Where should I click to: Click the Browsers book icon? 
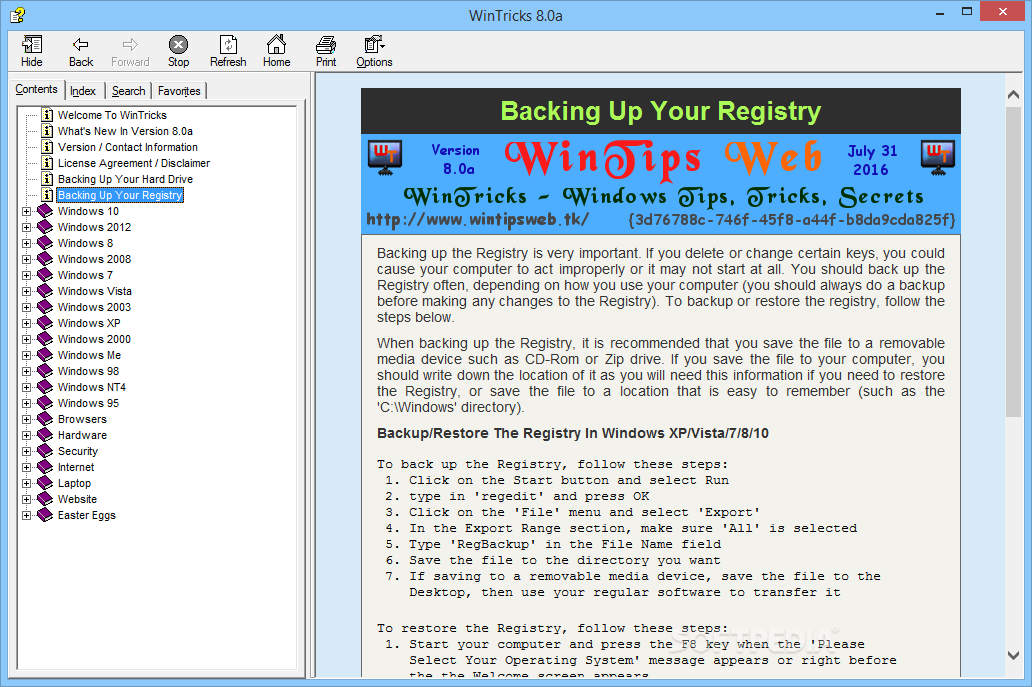[x=45, y=419]
